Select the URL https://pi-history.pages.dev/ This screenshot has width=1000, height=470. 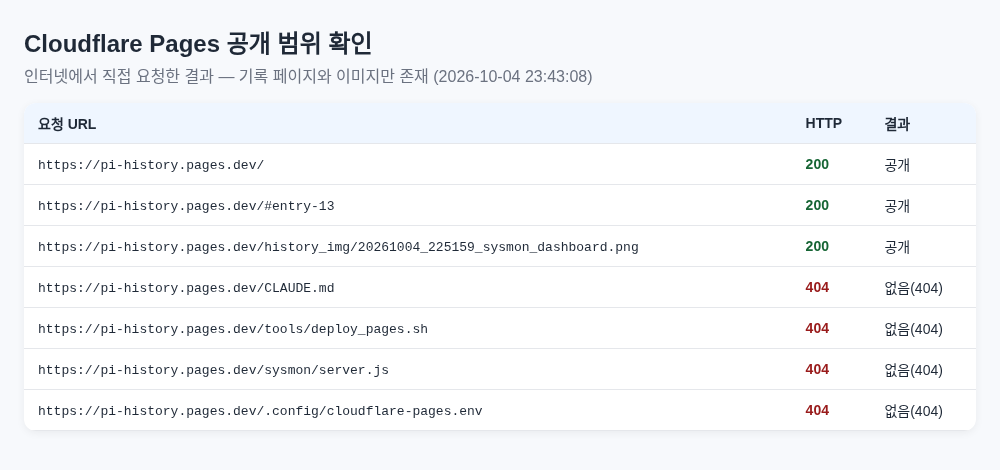point(151,165)
